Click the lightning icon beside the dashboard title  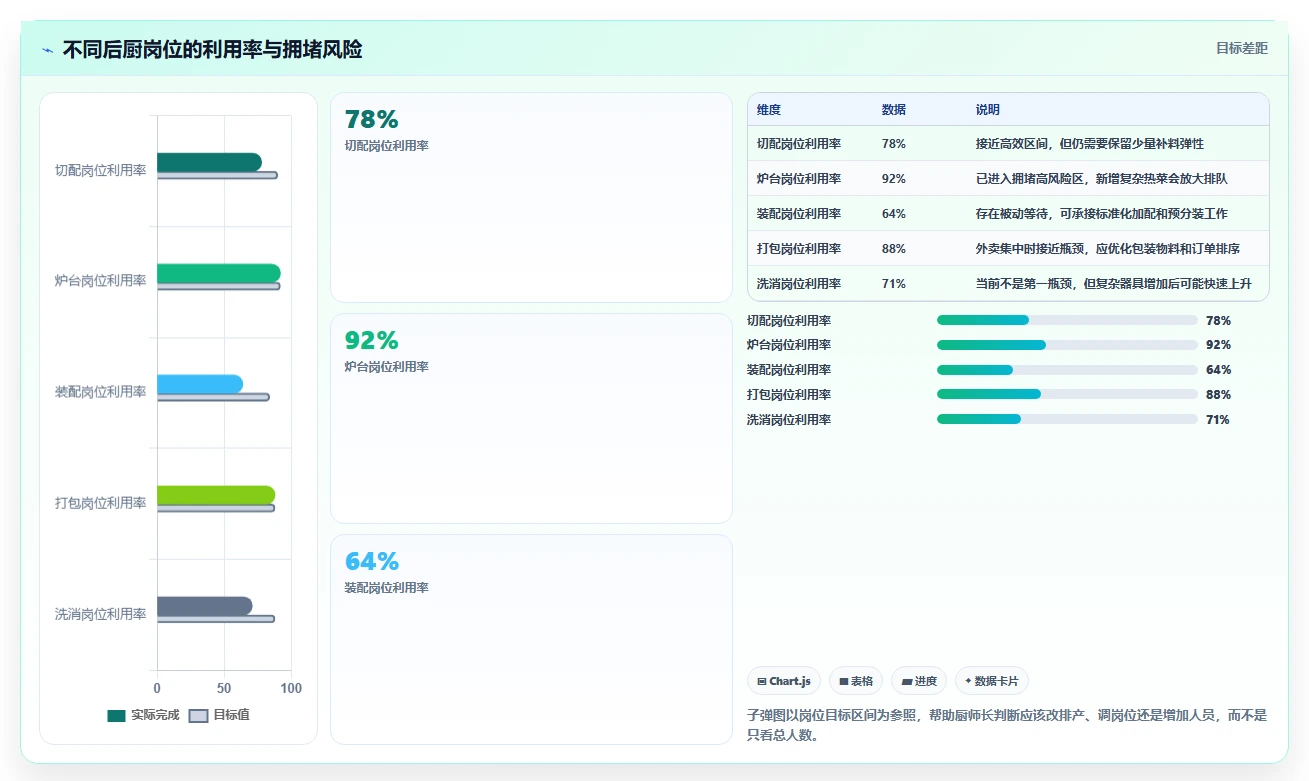48,50
